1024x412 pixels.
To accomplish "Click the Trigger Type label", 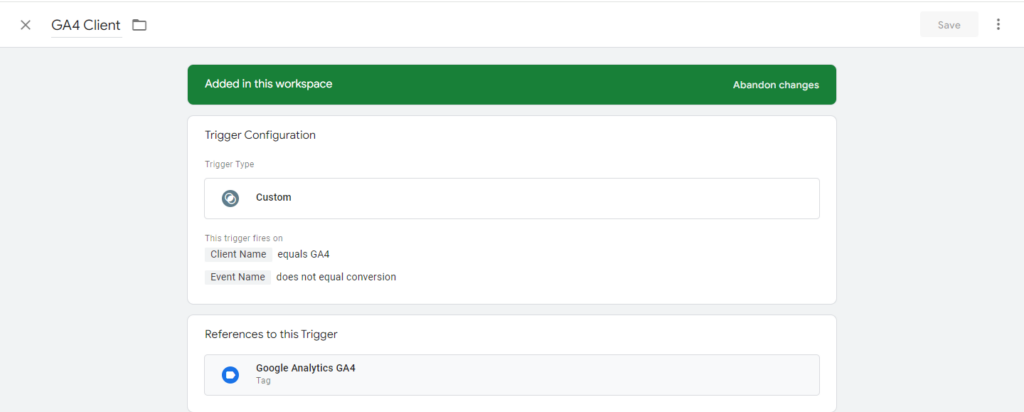I will click(x=229, y=164).
